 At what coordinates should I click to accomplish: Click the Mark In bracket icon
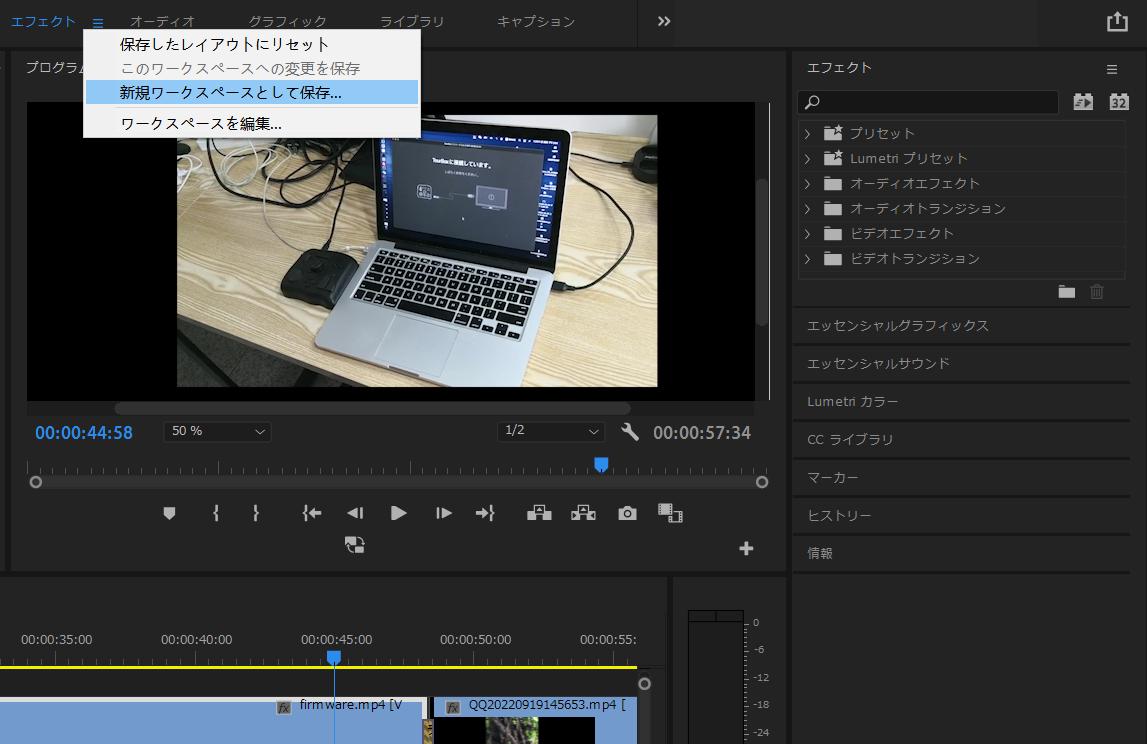click(216, 513)
